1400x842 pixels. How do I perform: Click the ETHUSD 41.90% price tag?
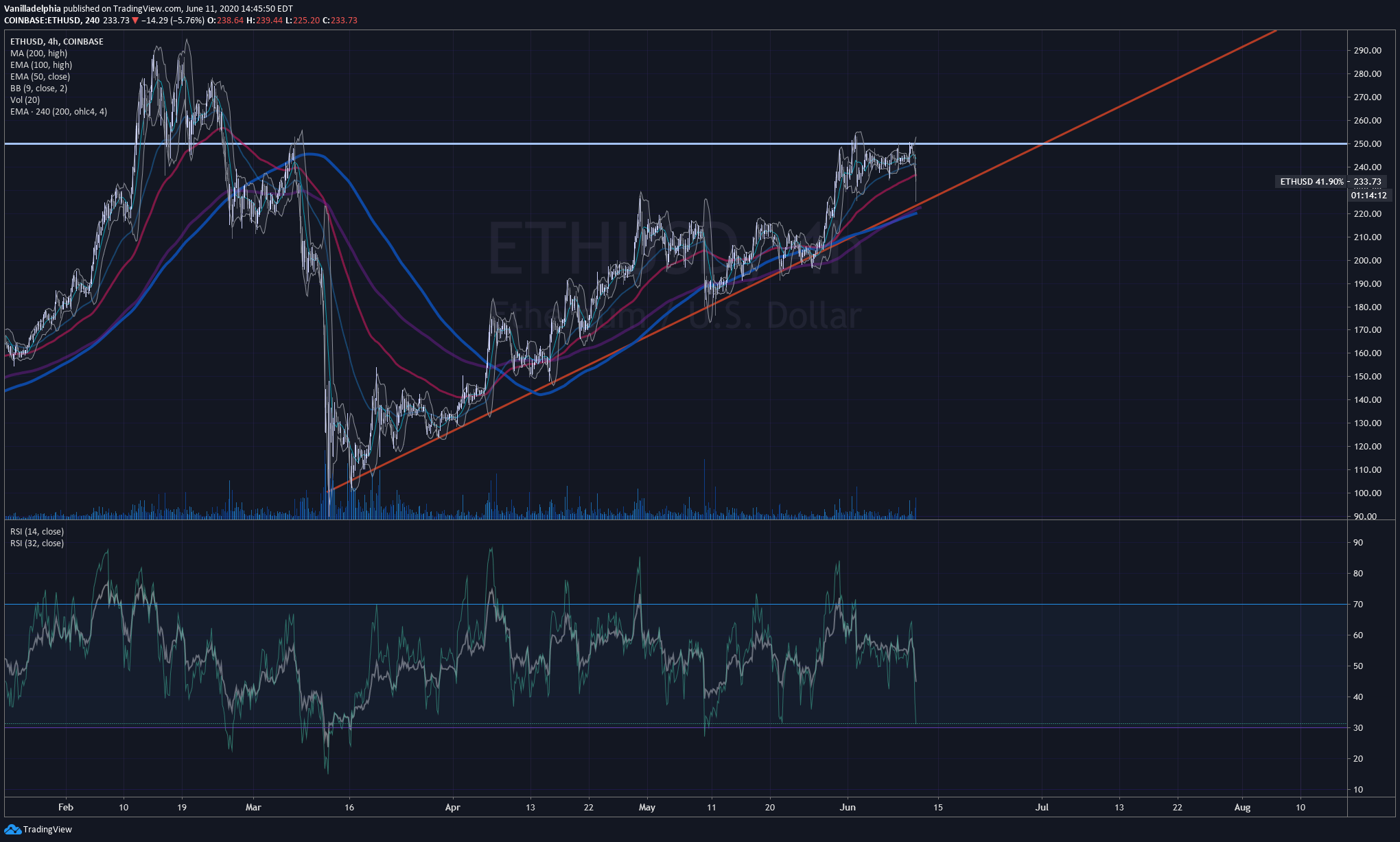point(1311,182)
